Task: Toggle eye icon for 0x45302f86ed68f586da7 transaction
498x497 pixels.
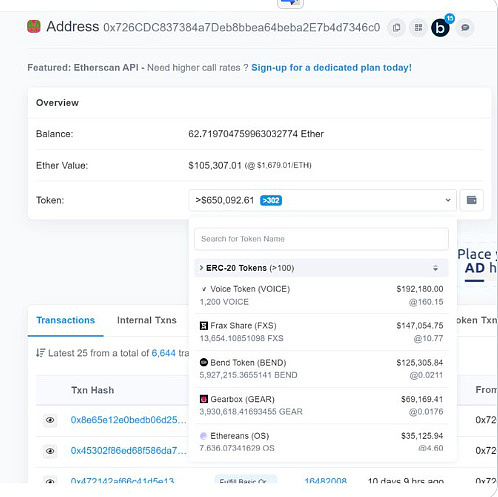Action: pos(50,451)
